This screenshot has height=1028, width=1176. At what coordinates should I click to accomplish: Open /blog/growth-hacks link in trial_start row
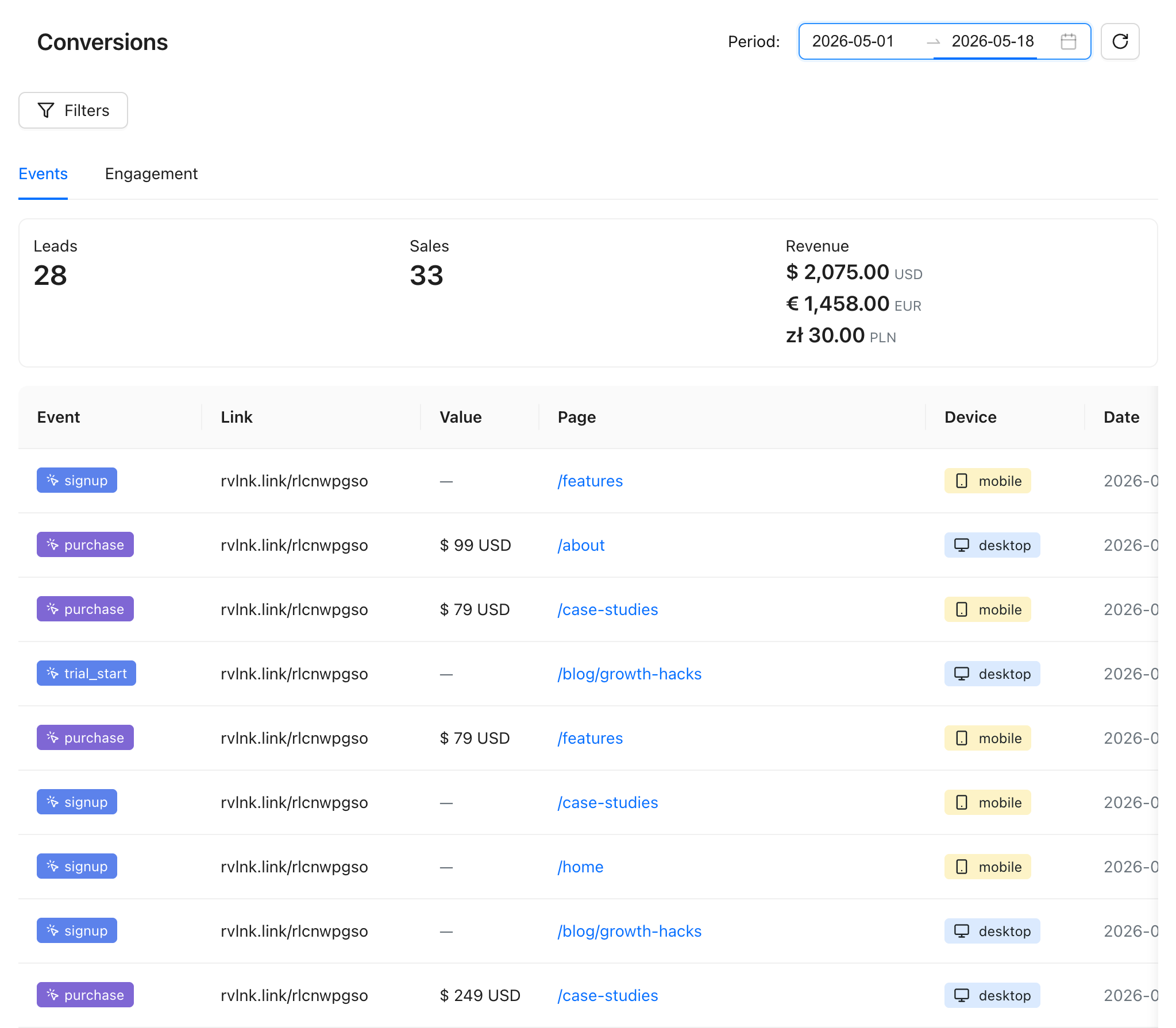tap(630, 674)
